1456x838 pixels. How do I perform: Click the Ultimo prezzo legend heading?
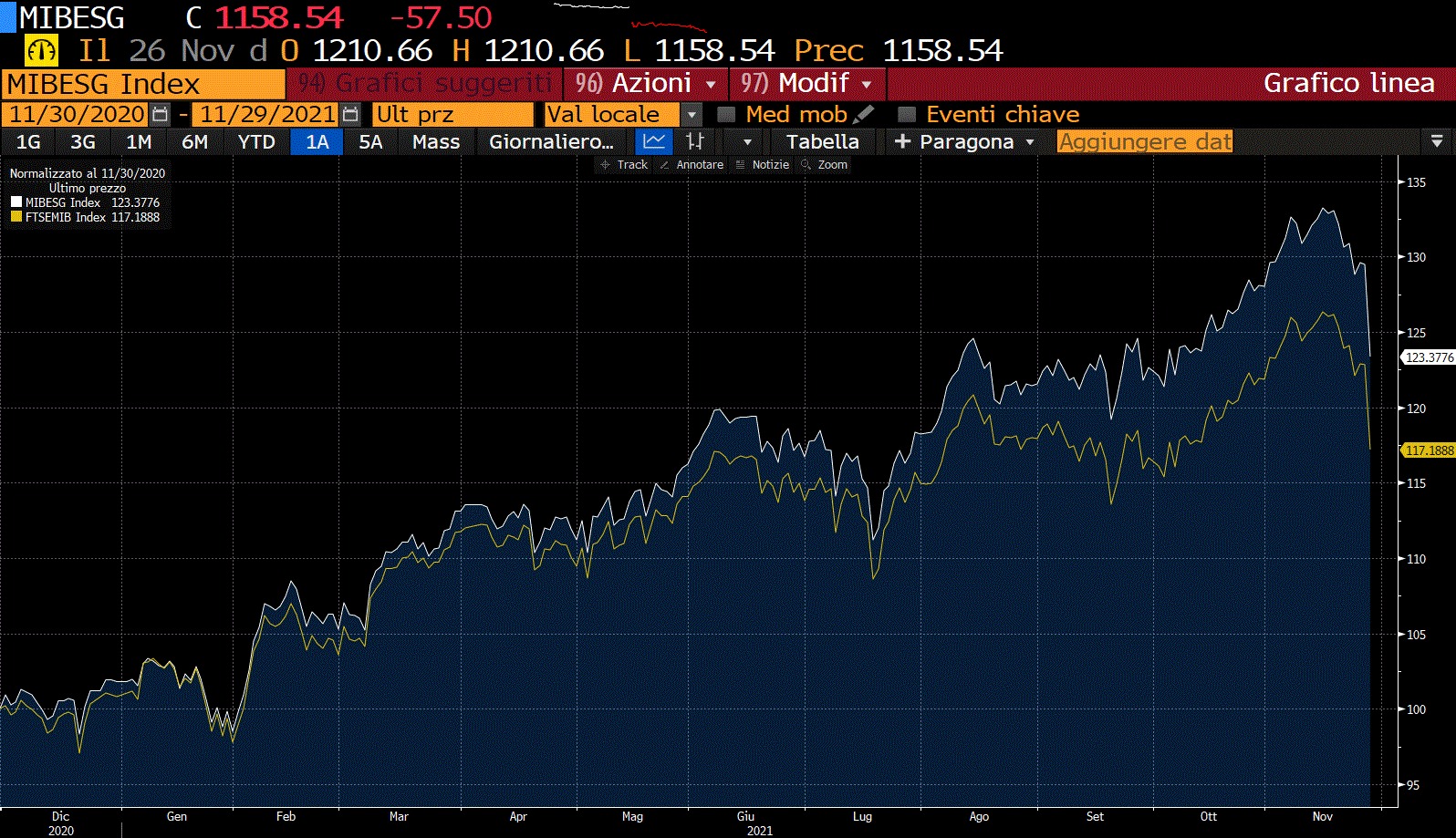[88, 188]
